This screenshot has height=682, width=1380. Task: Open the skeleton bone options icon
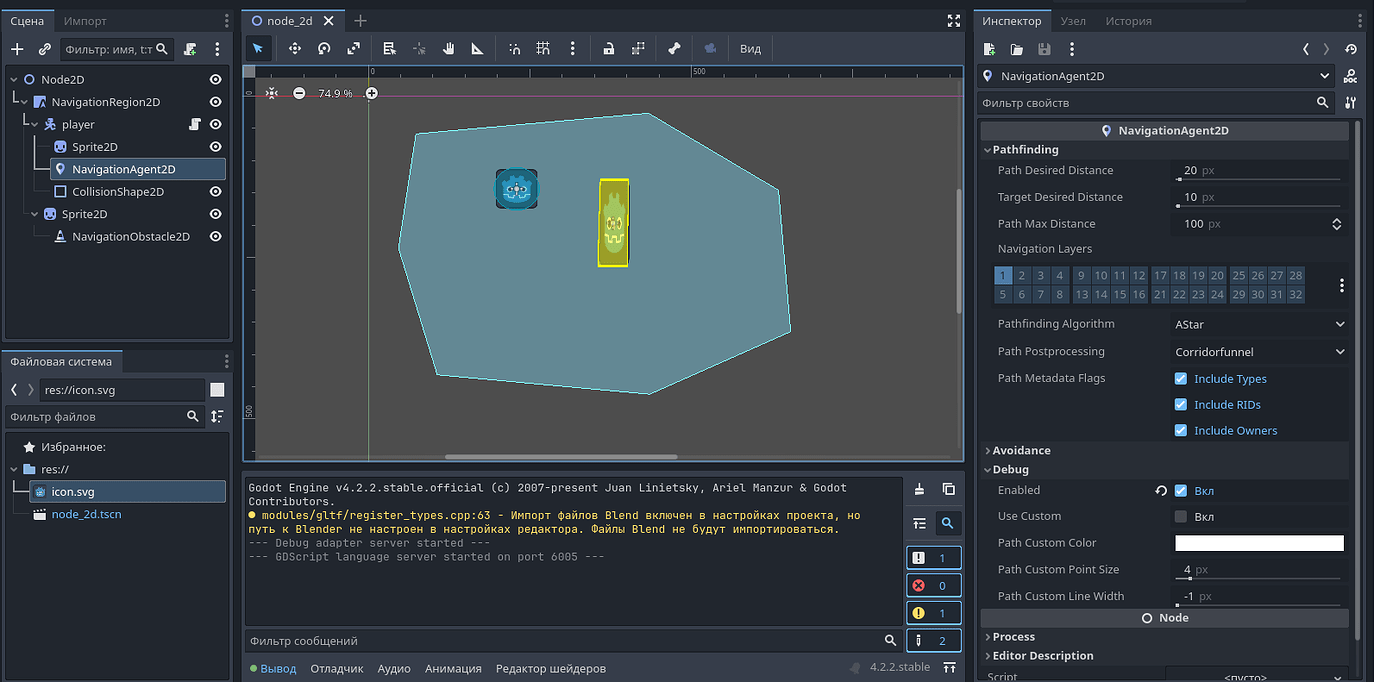(x=674, y=48)
